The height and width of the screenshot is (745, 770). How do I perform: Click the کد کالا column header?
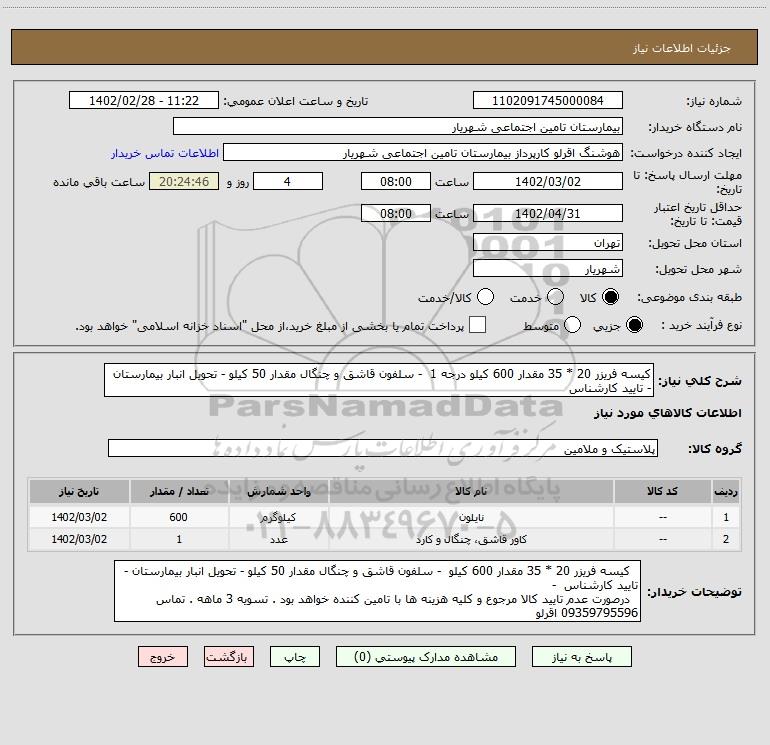(662, 491)
